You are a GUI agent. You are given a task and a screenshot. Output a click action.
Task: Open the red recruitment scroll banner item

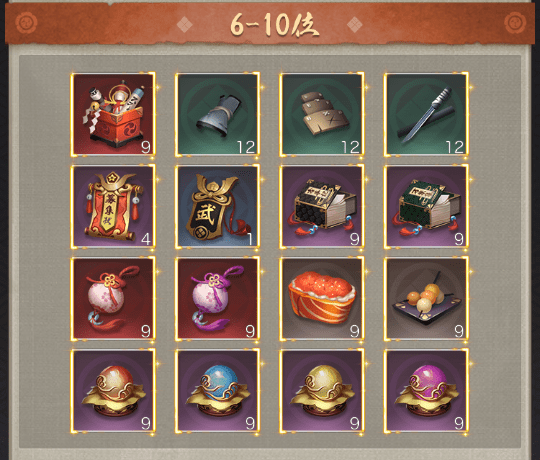click(113, 206)
